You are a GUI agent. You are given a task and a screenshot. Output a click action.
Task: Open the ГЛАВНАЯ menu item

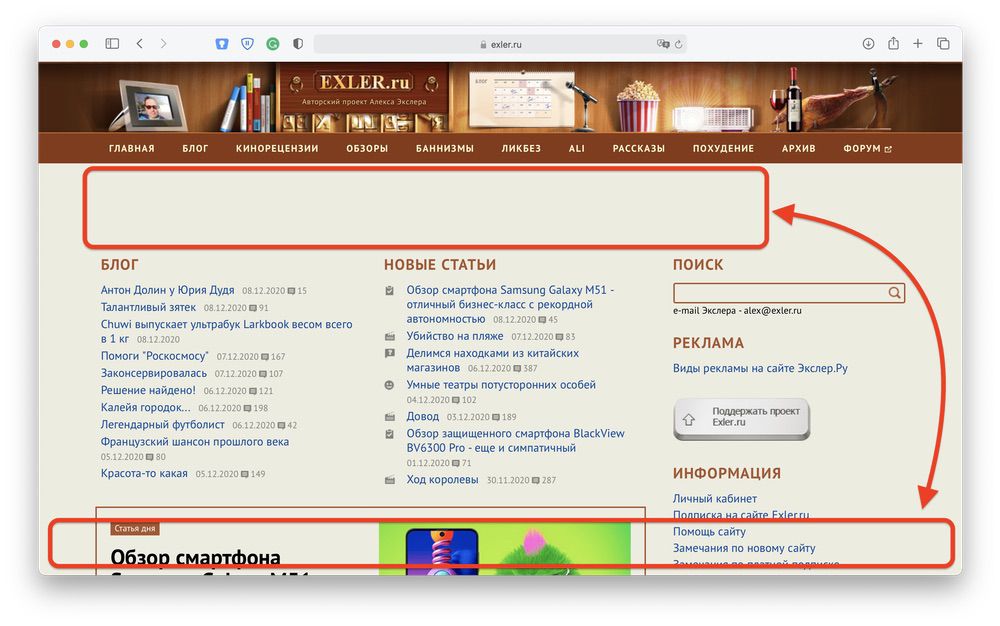click(x=131, y=149)
